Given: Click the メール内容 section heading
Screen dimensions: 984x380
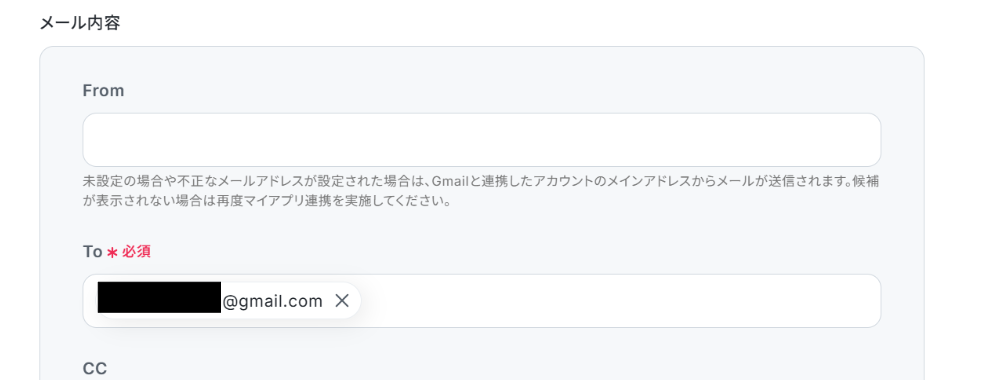Looking at the screenshot, I should (x=80, y=23).
